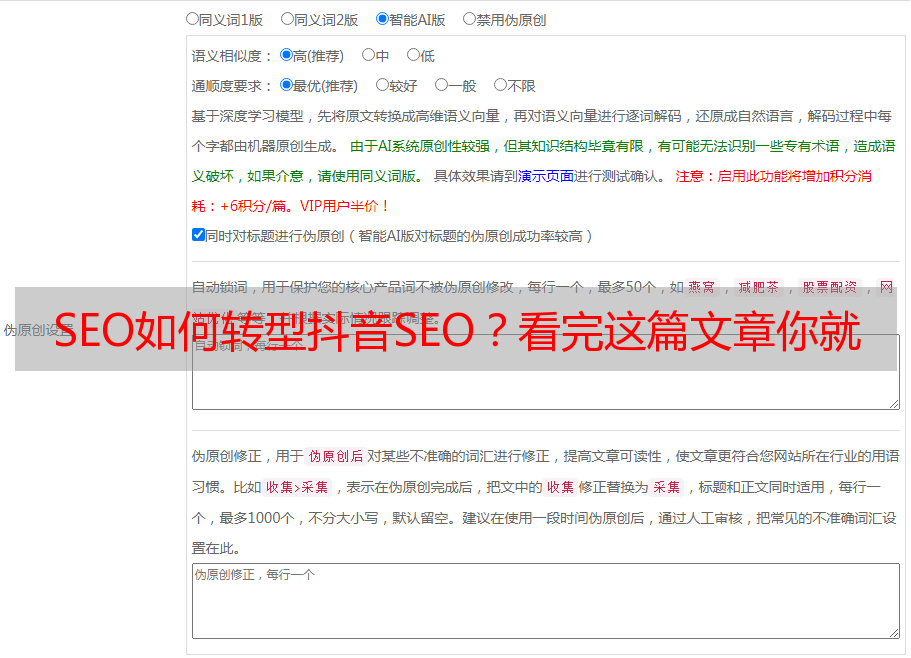Click the 通顺度要求 label
The width and height of the screenshot is (911, 658).
232,86
